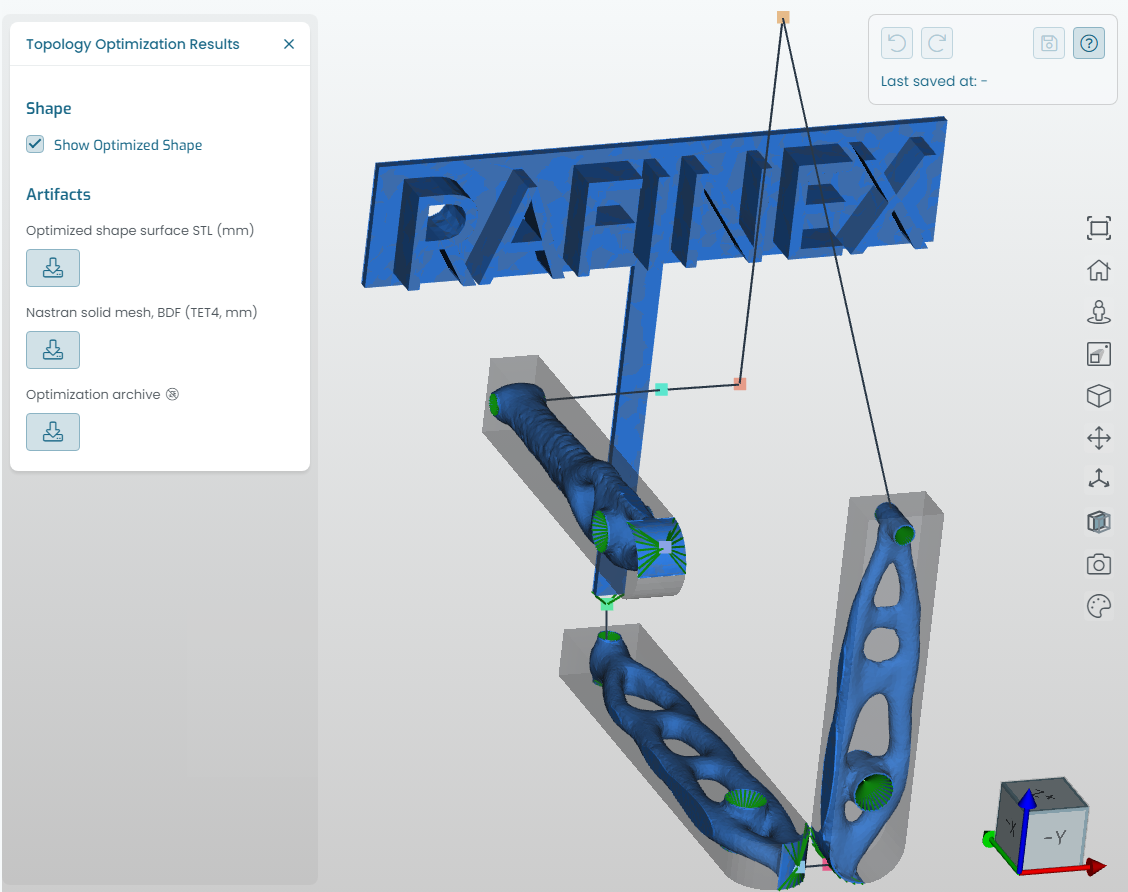Open help with the question mark icon
The height and width of the screenshot is (892, 1128).
pos(1088,43)
